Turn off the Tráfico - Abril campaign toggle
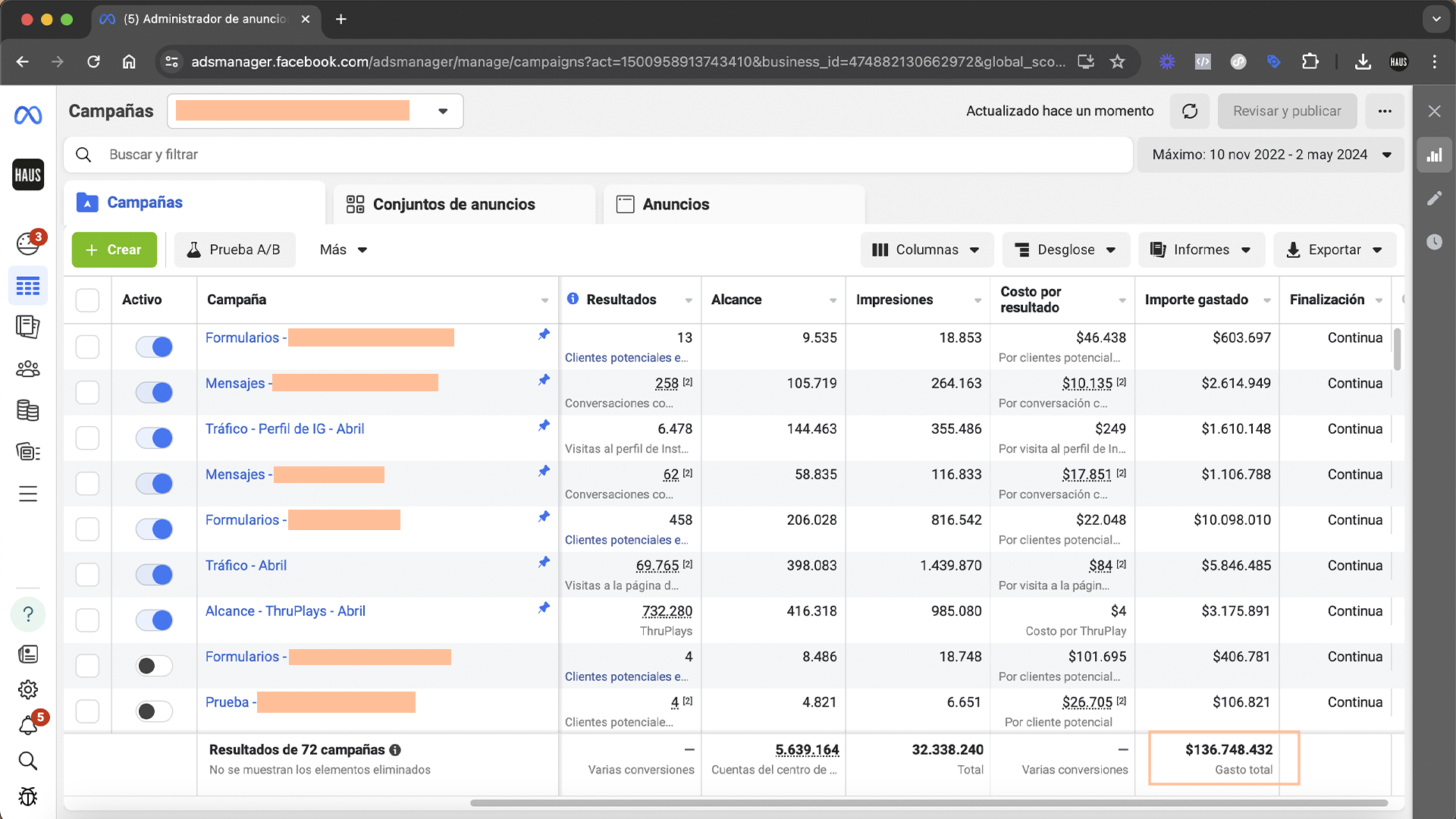 [x=154, y=575]
